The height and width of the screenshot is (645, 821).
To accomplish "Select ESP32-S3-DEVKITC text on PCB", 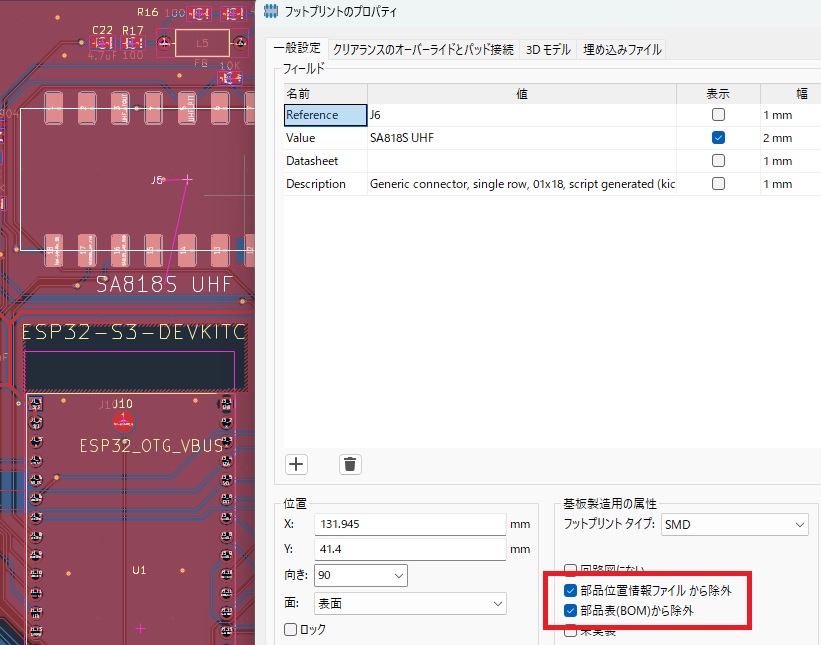I will pos(133,332).
